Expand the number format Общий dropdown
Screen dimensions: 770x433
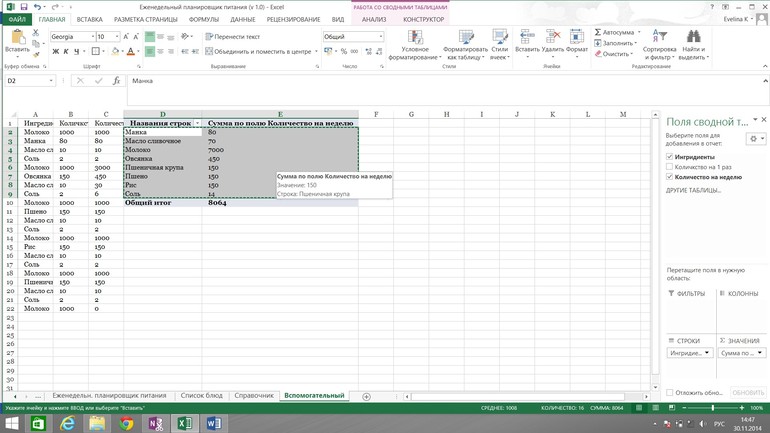[x=380, y=37]
